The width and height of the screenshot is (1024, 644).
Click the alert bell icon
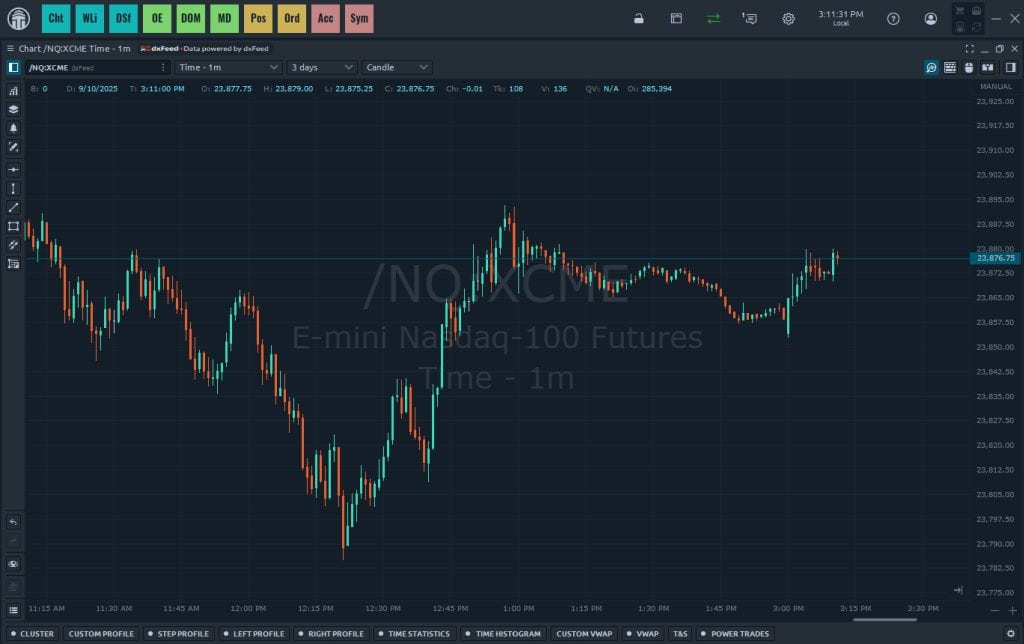click(x=14, y=128)
